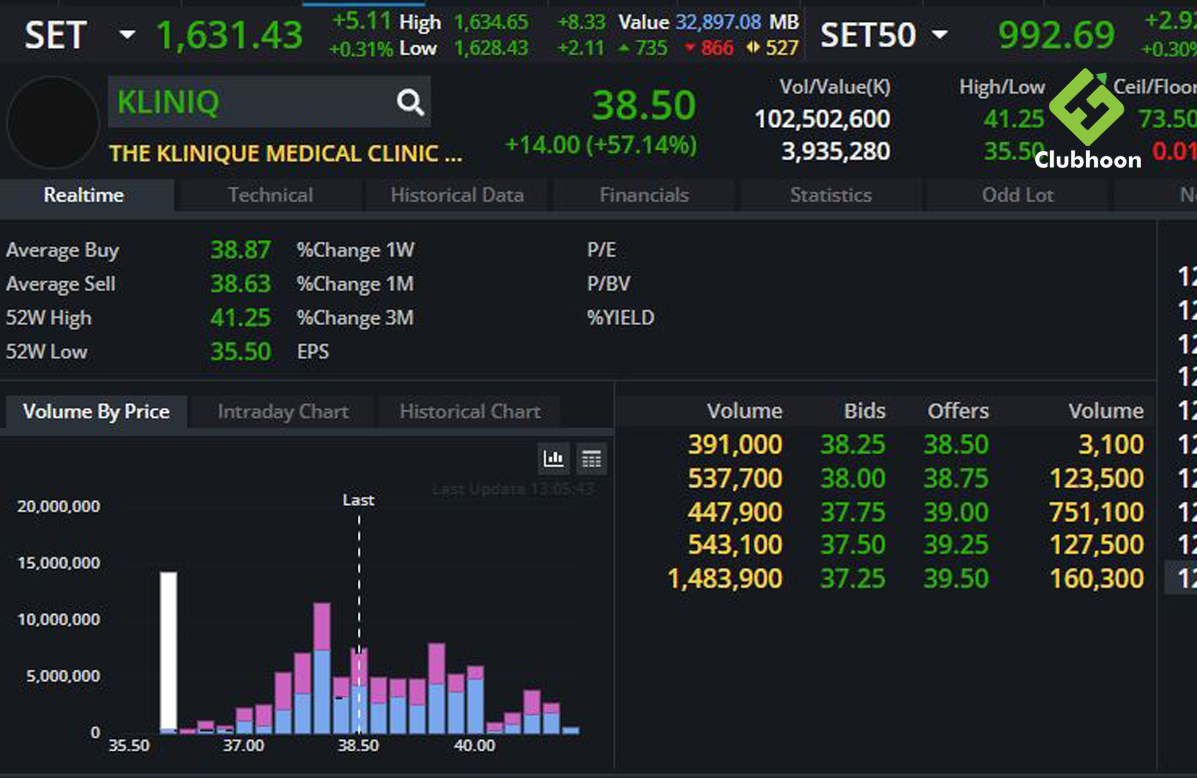Click the Bids column header
The width and height of the screenshot is (1197, 778).
[864, 411]
